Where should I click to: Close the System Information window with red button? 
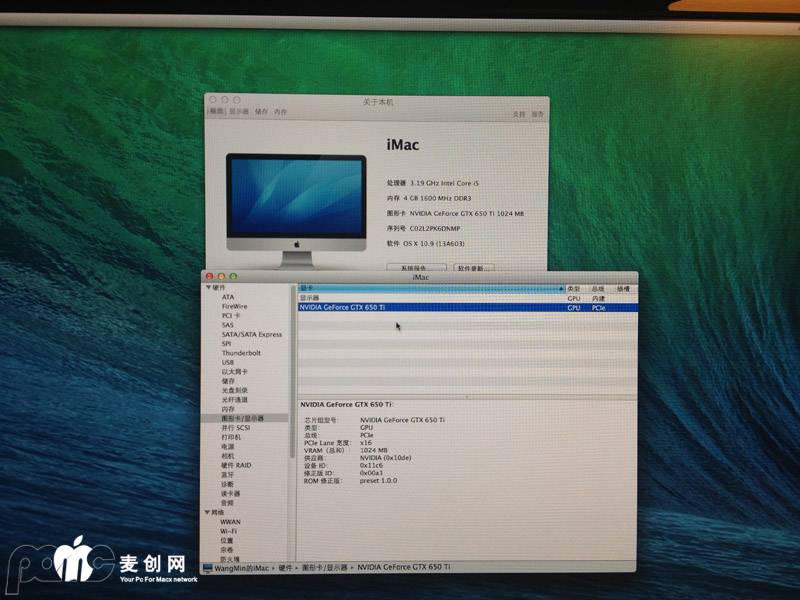point(210,276)
